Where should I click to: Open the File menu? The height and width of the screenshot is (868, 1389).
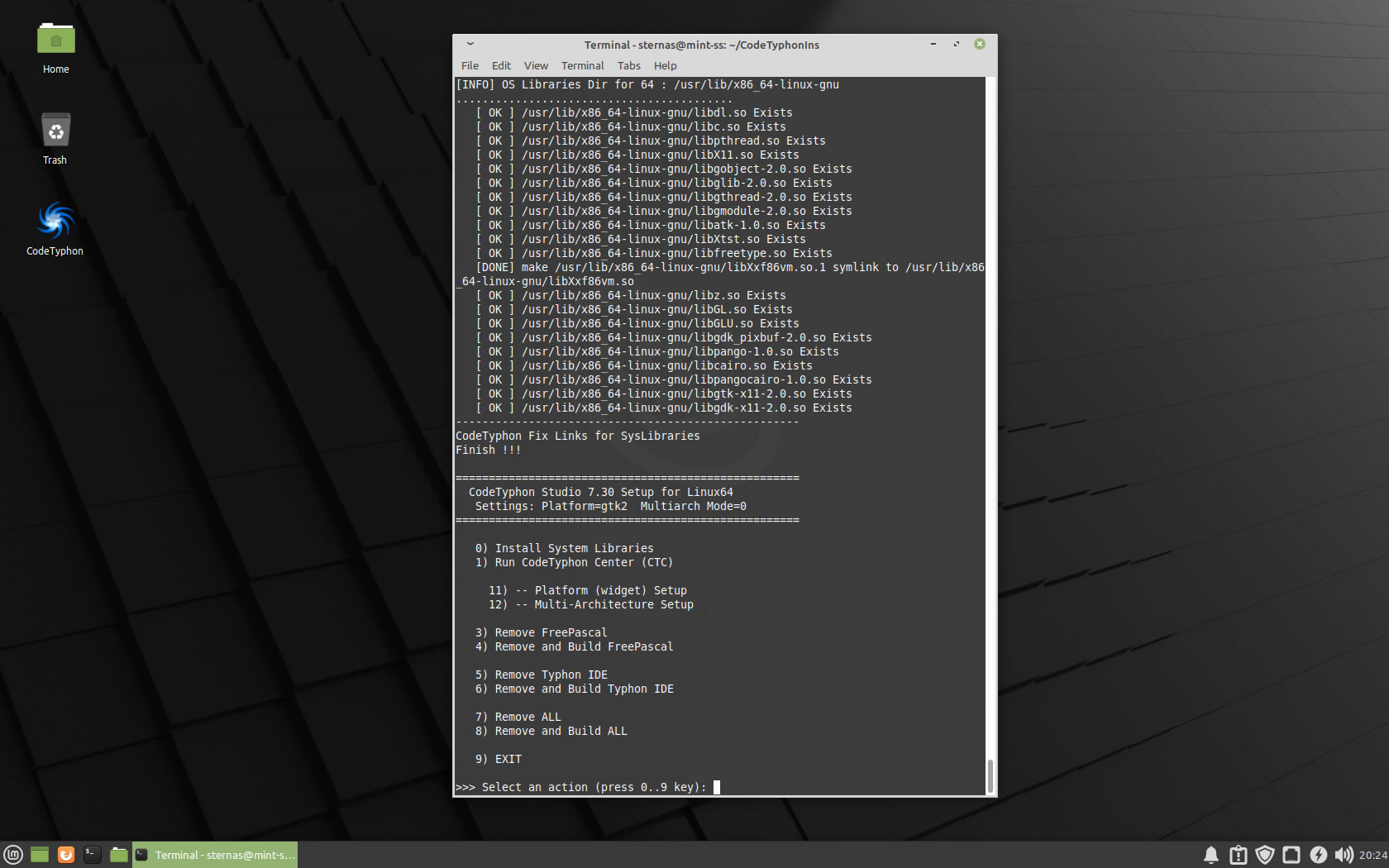(470, 65)
